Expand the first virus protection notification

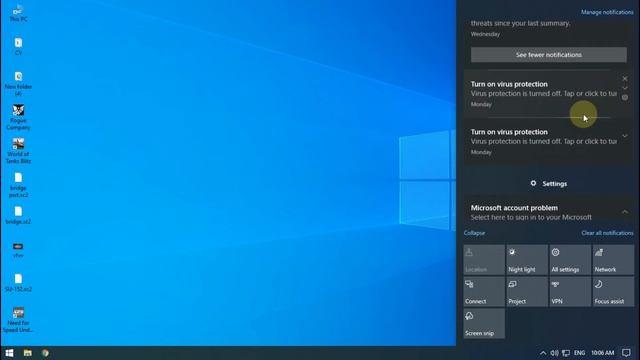point(625,88)
